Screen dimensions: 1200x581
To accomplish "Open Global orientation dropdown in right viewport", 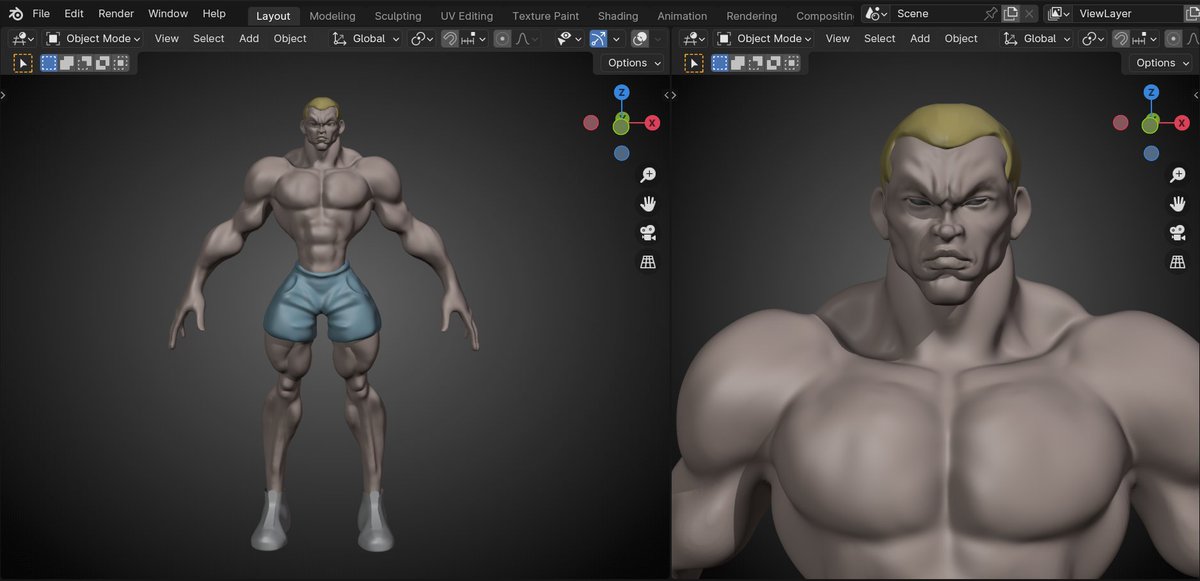I will (1037, 39).
